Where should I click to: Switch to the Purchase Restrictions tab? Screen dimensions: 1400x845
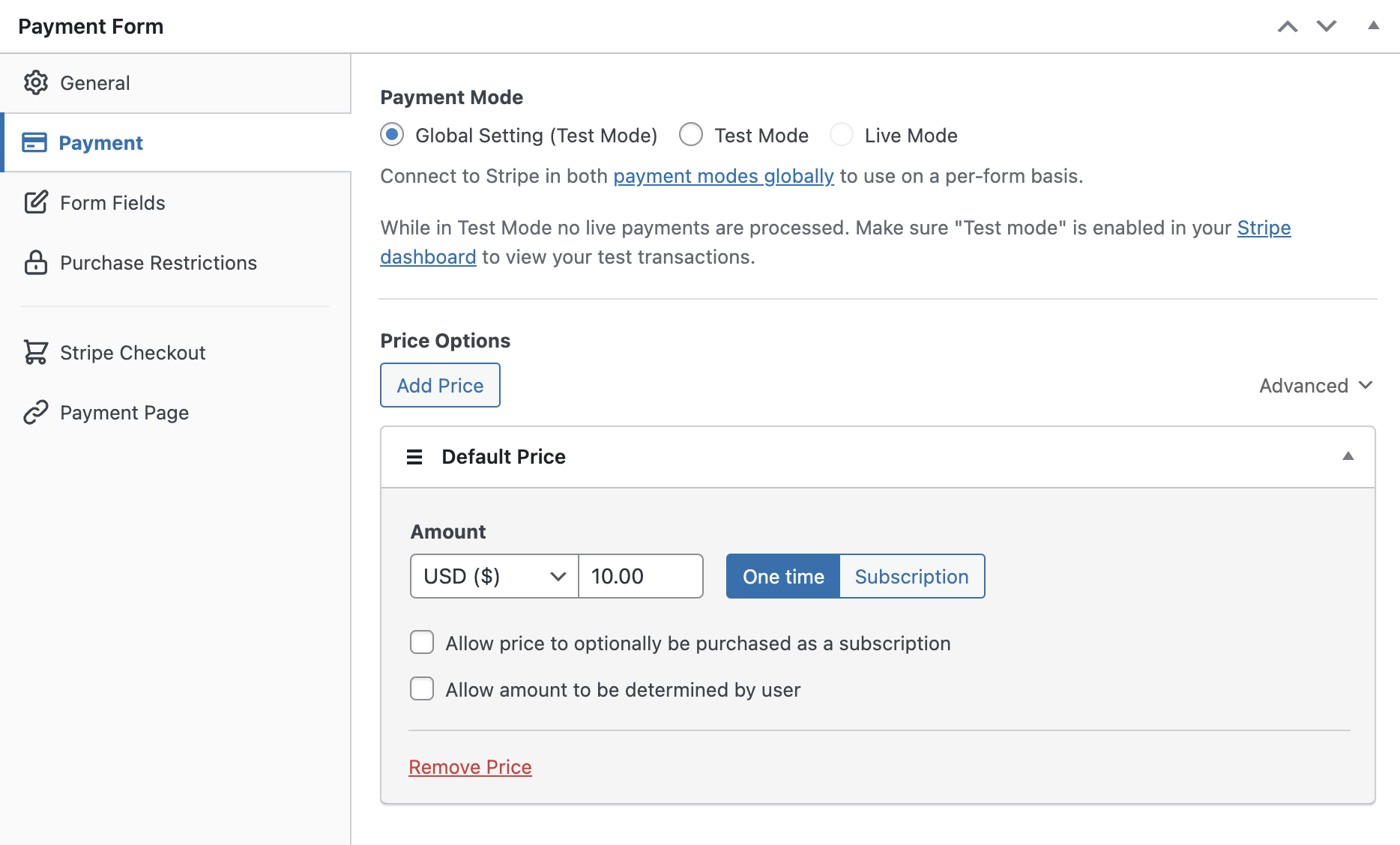point(158,263)
